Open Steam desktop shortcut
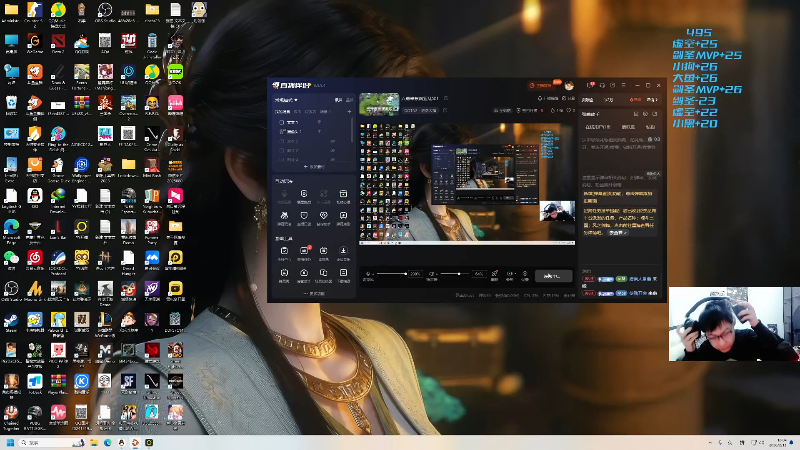Screen dimensions: 800x450 pyautogui.click(x=11, y=322)
